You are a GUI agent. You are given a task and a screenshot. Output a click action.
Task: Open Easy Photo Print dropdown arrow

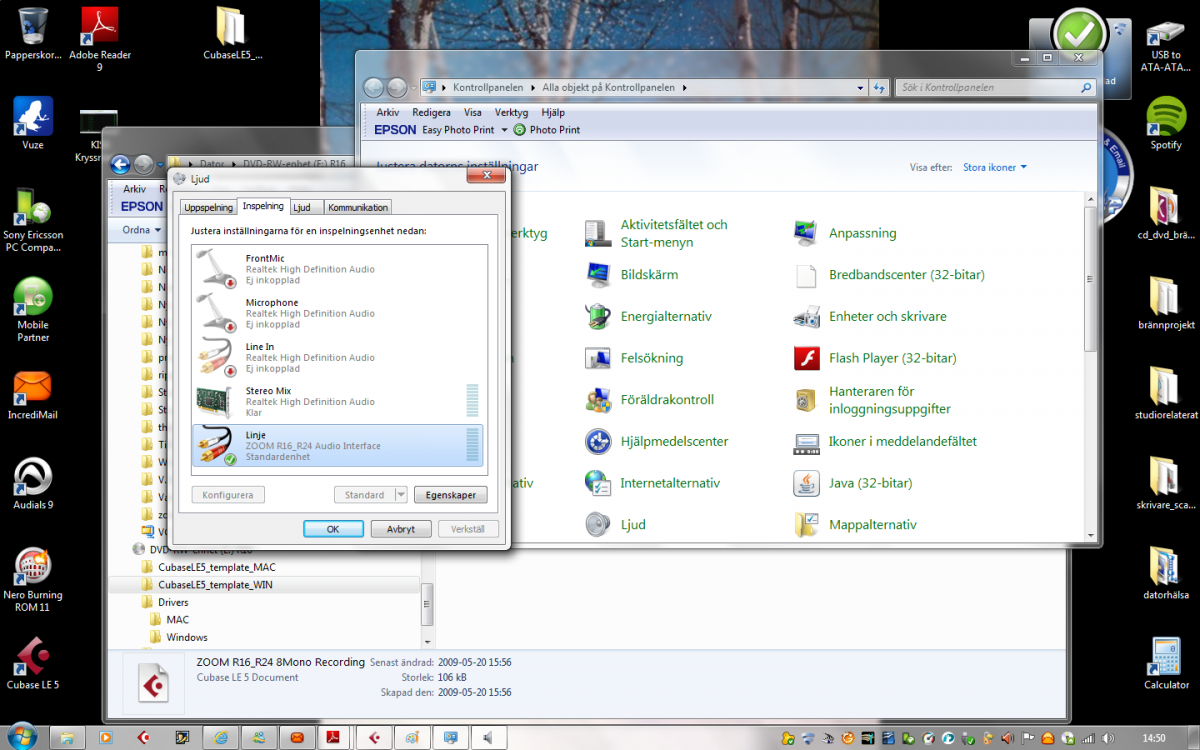point(505,130)
